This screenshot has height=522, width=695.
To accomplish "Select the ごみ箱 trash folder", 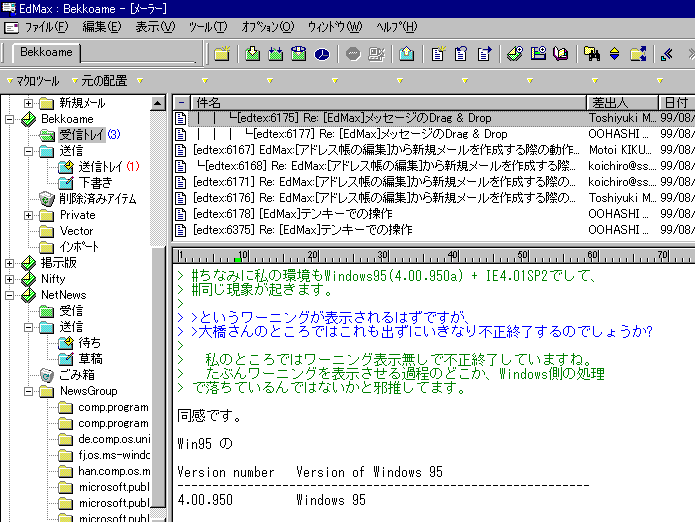I will pos(77,375).
